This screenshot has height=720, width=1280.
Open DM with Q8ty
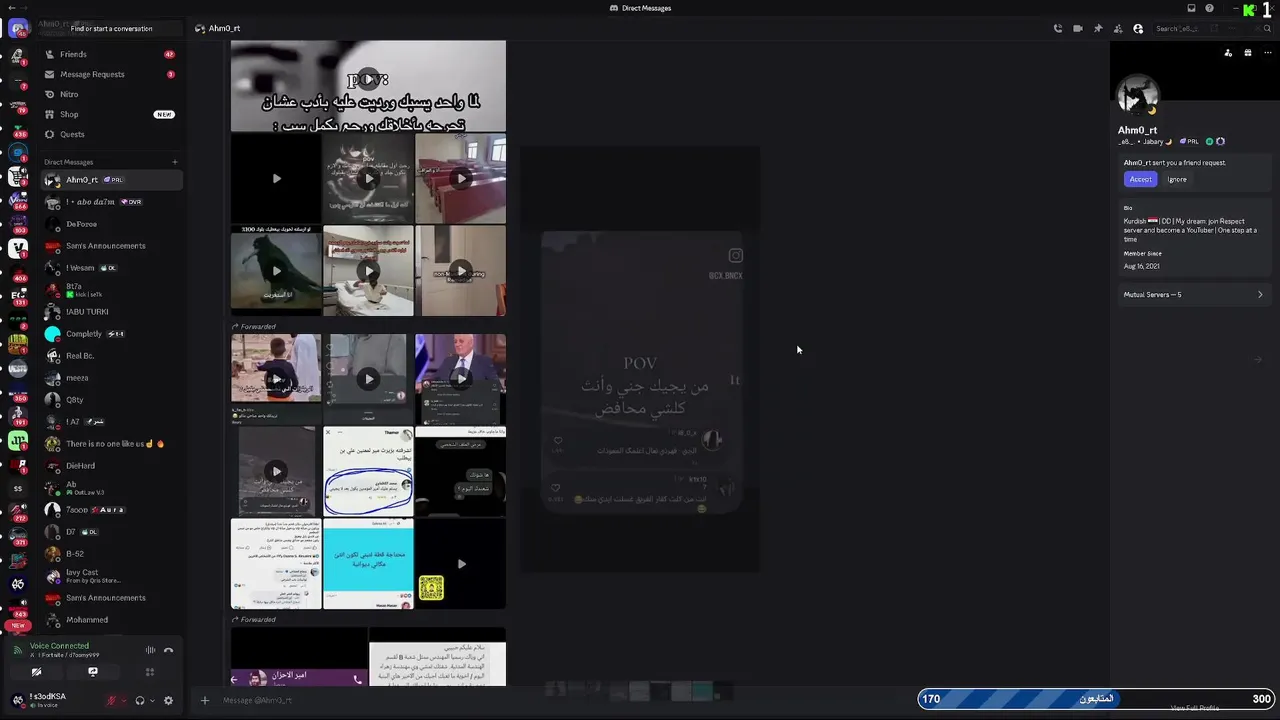pyautogui.click(x=110, y=400)
